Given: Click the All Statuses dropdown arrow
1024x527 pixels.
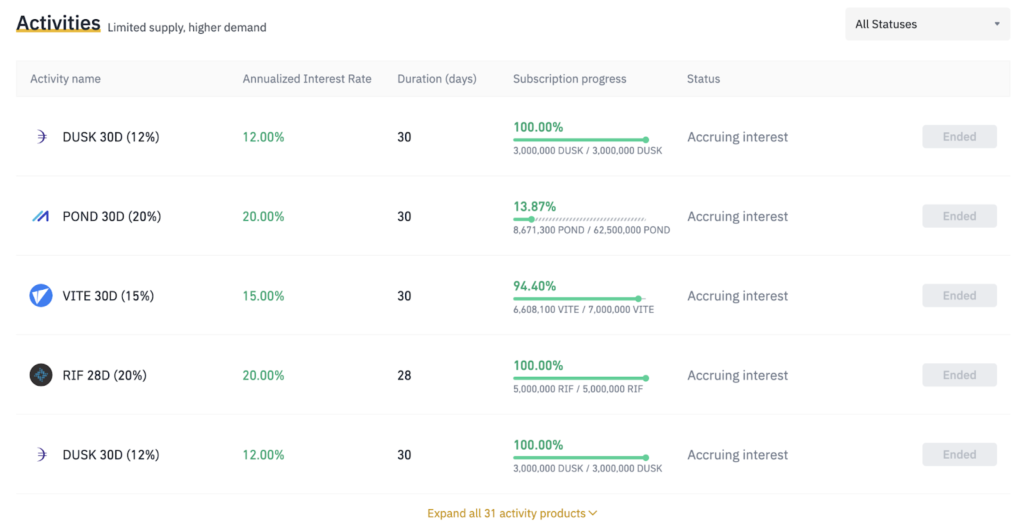Looking at the screenshot, I should click(997, 24).
